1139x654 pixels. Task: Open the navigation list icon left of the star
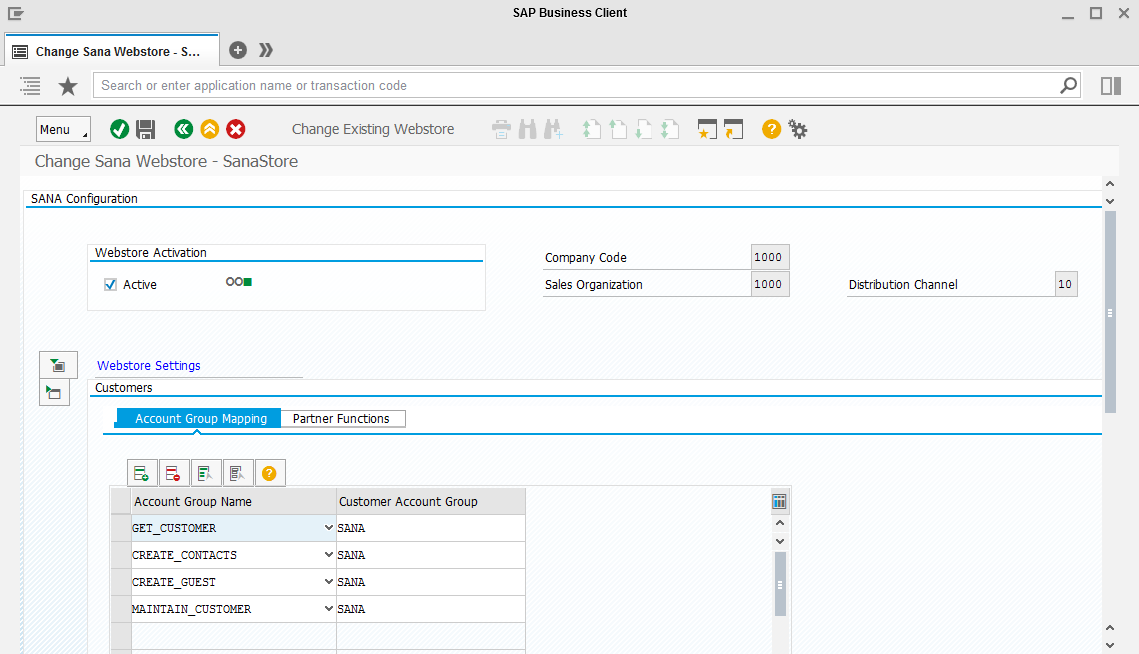click(x=31, y=86)
